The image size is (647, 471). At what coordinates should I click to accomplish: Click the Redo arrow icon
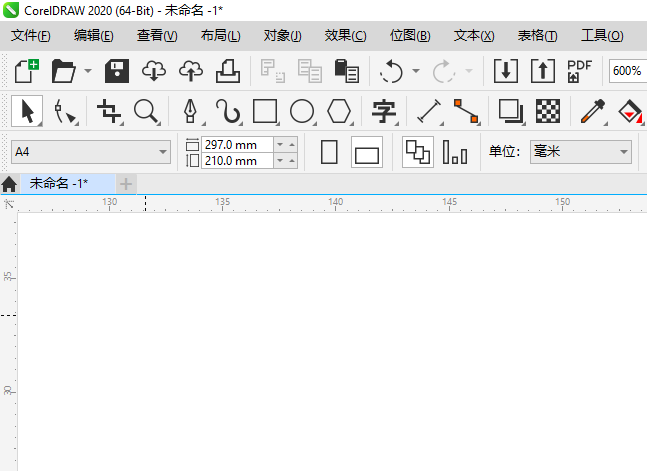443,71
